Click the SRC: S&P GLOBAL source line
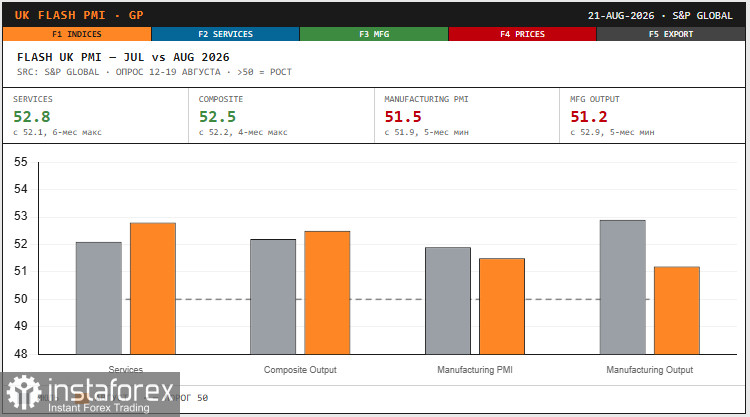The image size is (750, 417). coord(154,72)
